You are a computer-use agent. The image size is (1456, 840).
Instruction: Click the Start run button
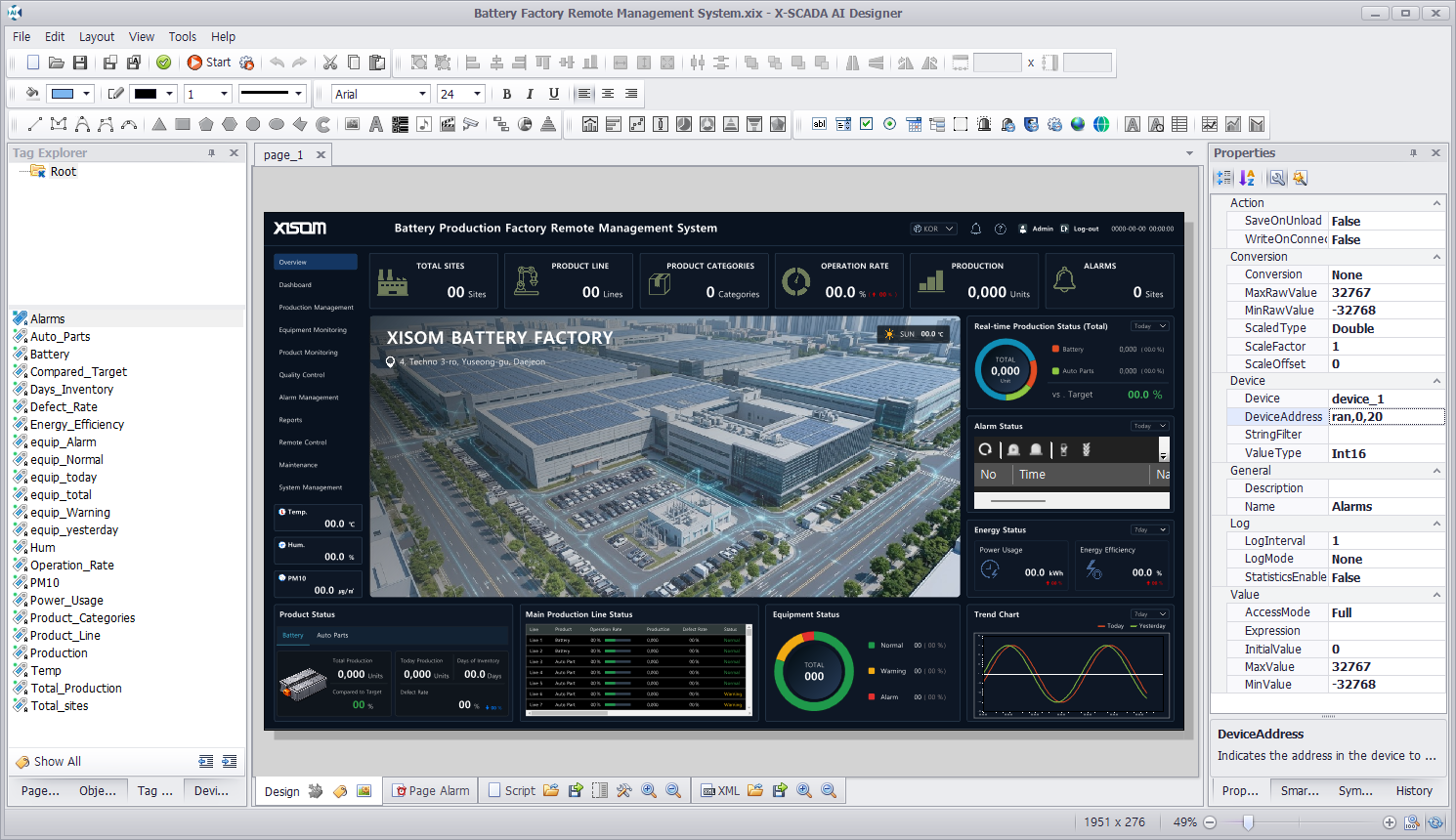coord(208,63)
